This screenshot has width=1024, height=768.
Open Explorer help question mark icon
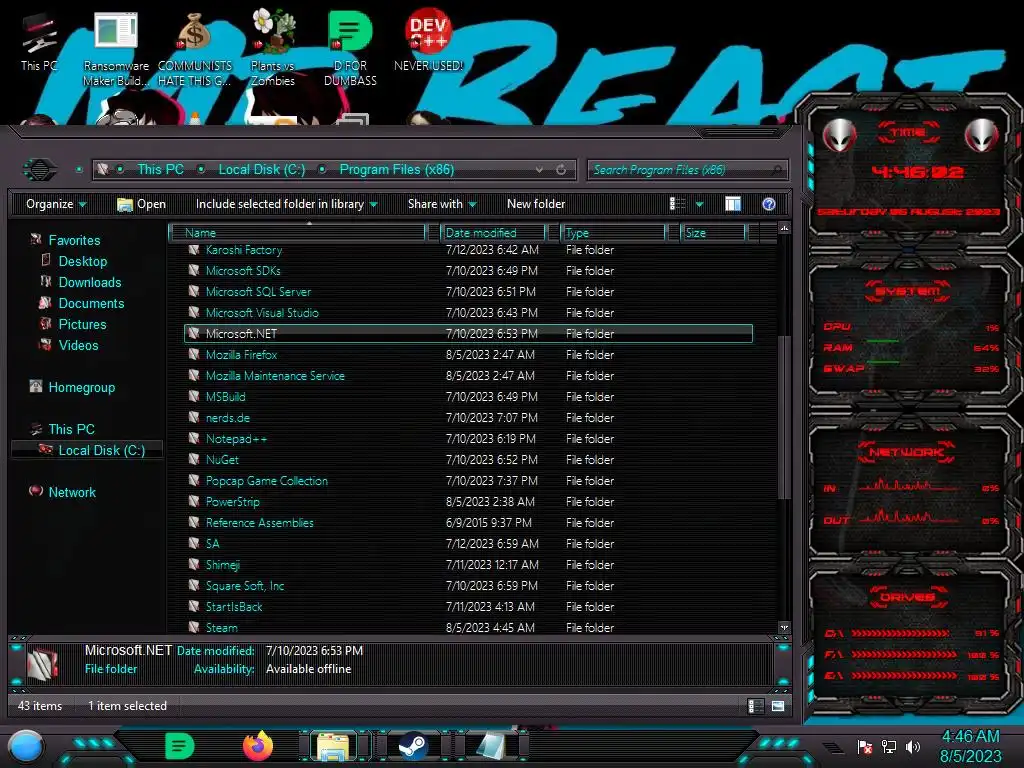pos(769,204)
